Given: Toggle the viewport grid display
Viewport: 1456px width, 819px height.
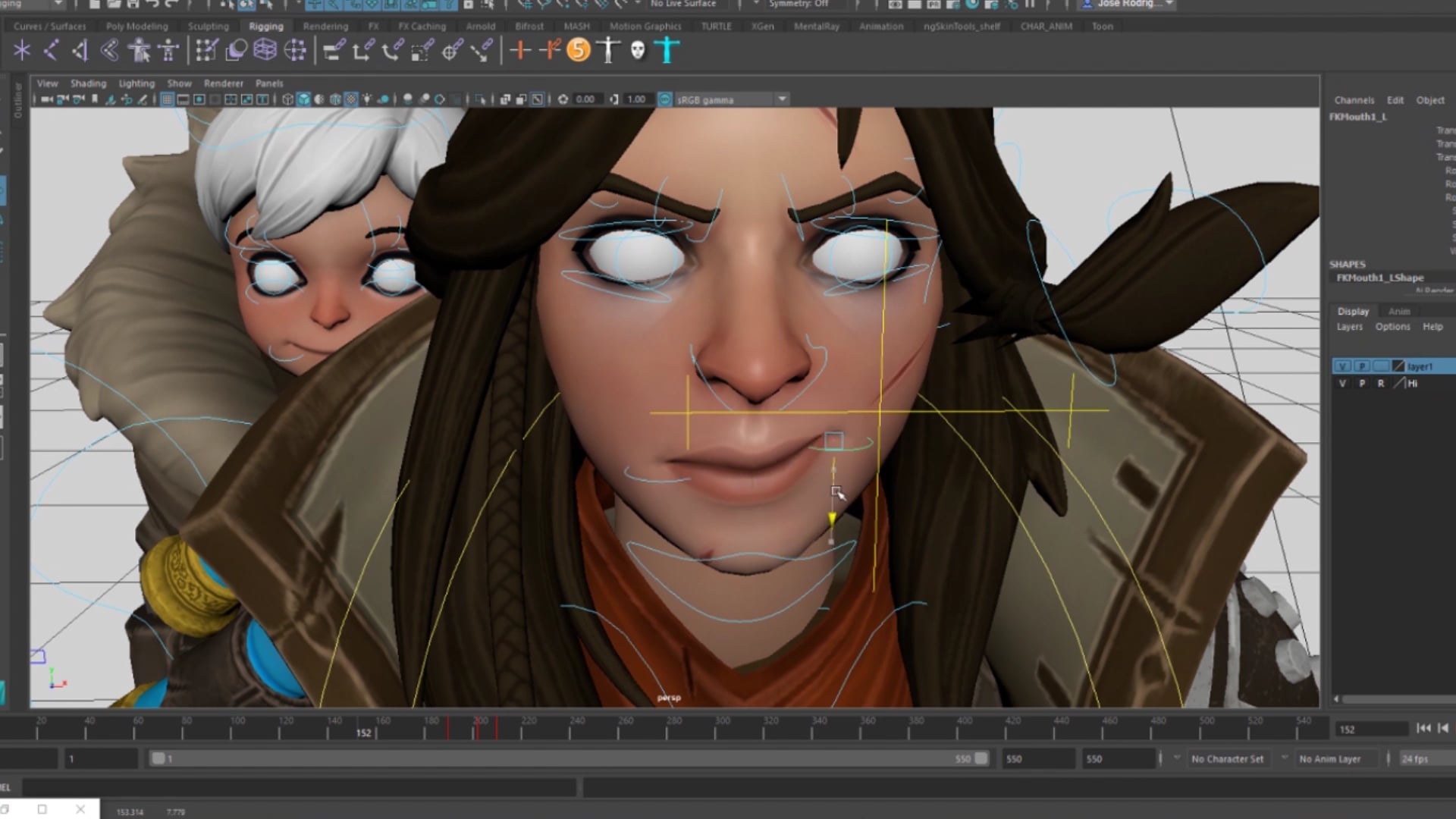Looking at the screenshot, I should point(167,99).
